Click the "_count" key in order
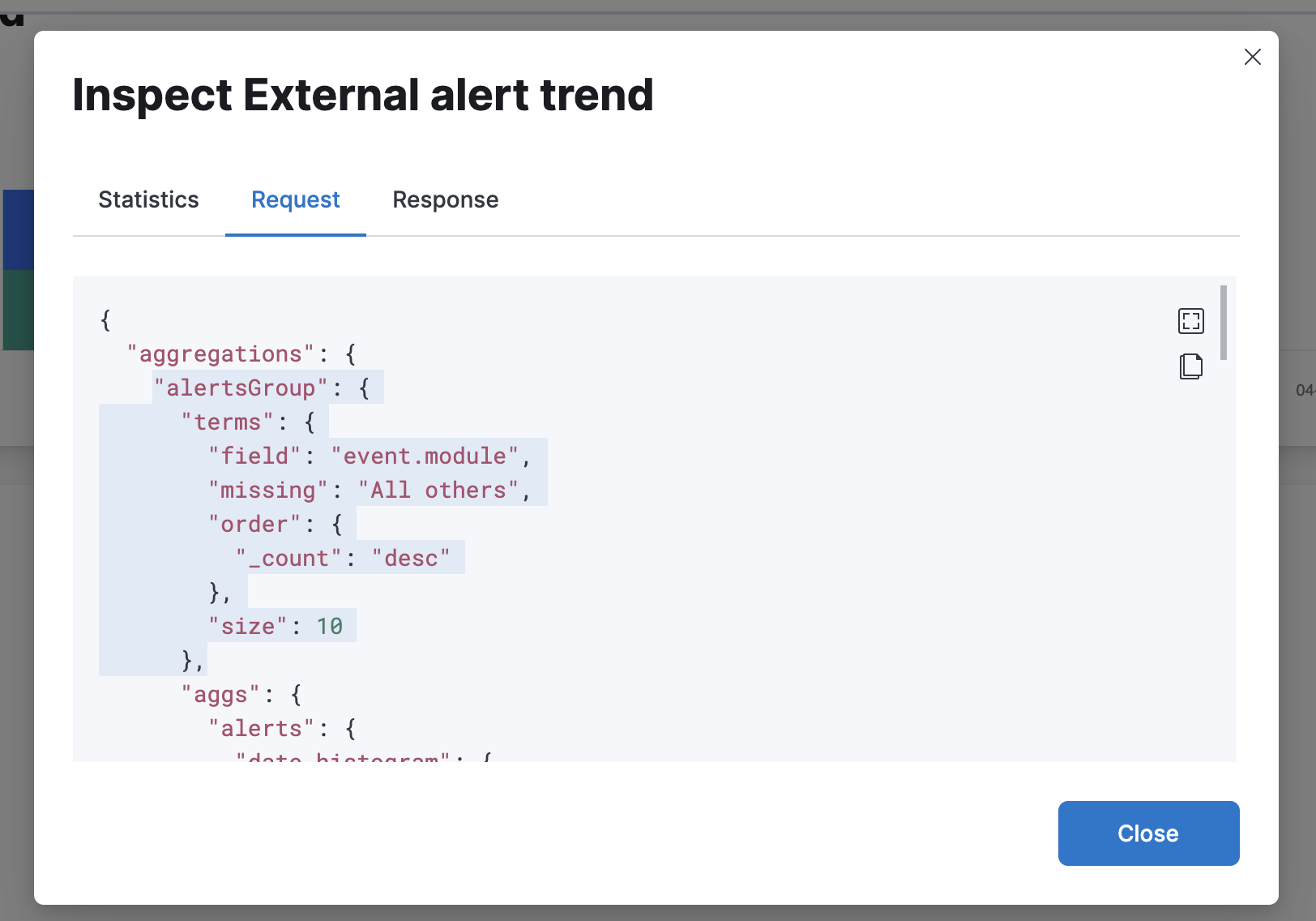Screen dimensions: 1316x921 tap(288, 559)
